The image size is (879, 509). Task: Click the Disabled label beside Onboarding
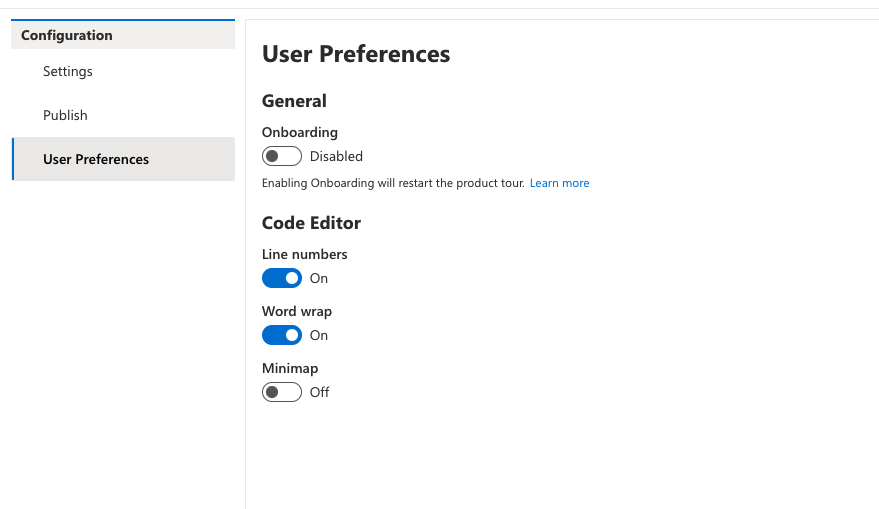coord(336,156)
